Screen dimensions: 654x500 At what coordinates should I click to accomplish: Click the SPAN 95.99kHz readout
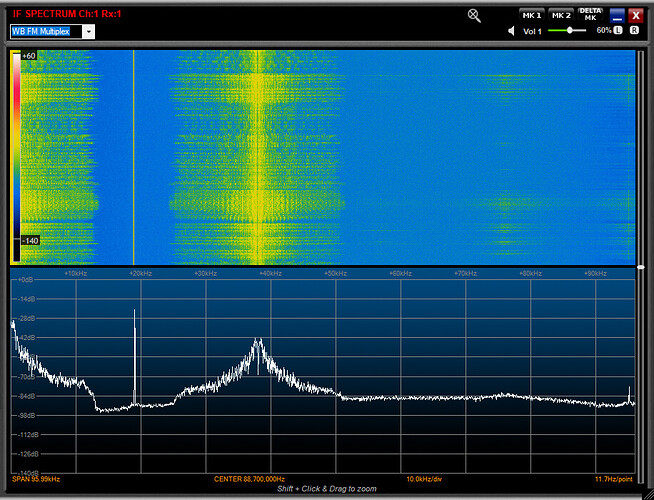pyautogui.click(x=36, y=479)
